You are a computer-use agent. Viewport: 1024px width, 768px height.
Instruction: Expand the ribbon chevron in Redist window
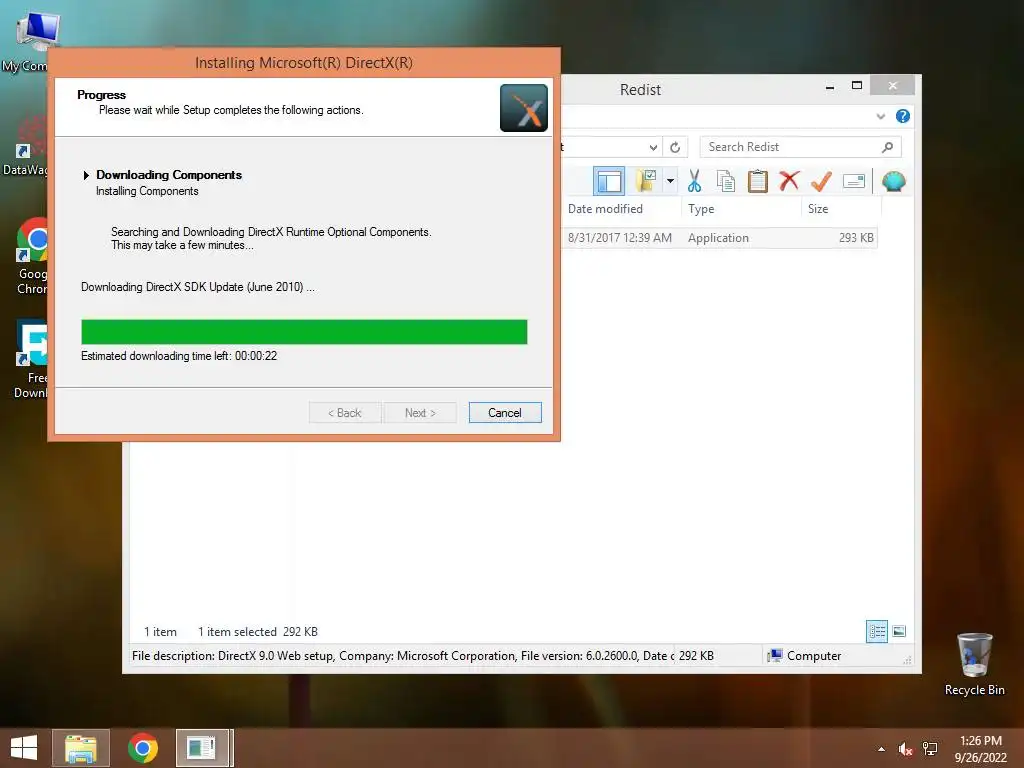(880, 116)
